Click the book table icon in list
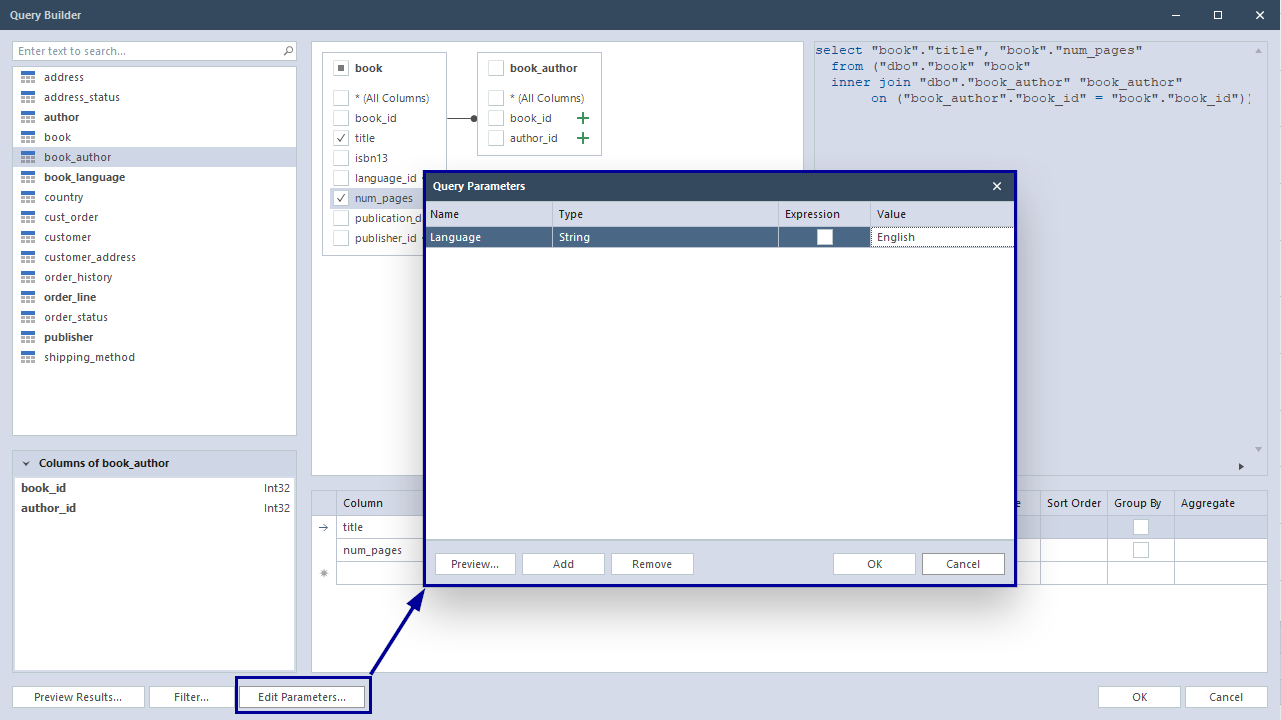This screenshot has width=1281, height=720. tap(28, 137)
